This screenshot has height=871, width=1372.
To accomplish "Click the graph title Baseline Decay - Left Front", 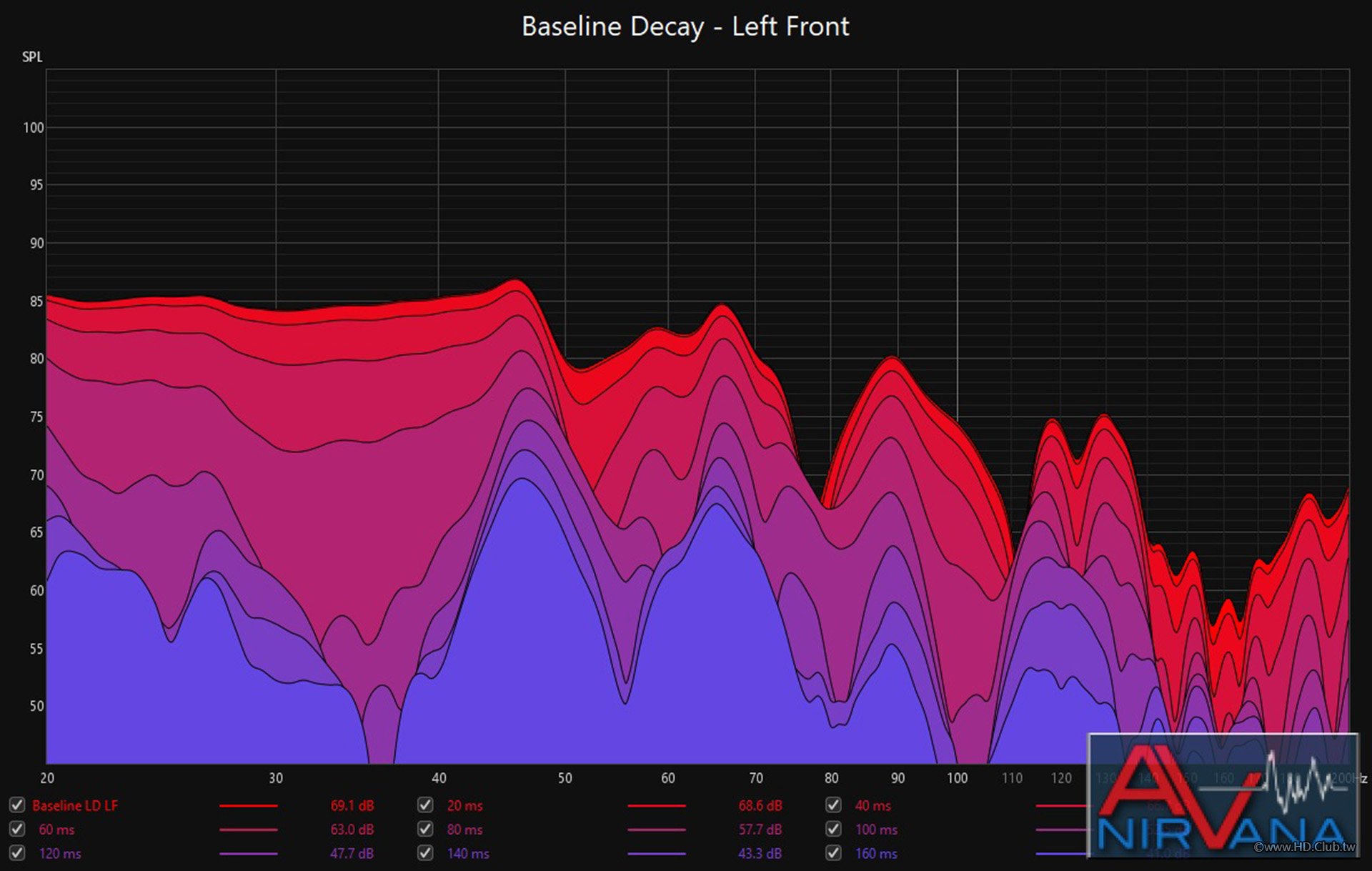I will click(685, 26).
